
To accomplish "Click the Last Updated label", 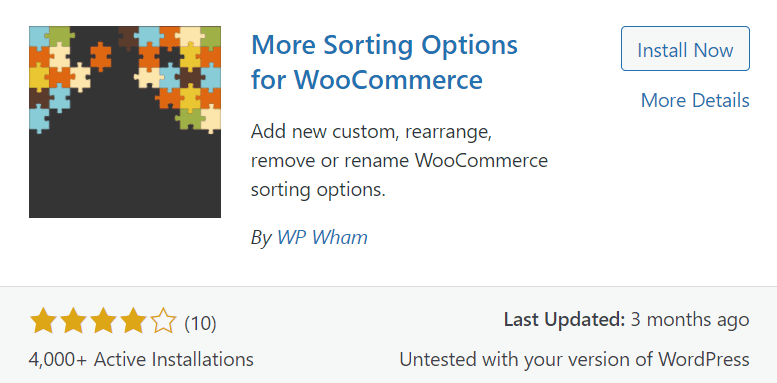I will tap(564, 320).
